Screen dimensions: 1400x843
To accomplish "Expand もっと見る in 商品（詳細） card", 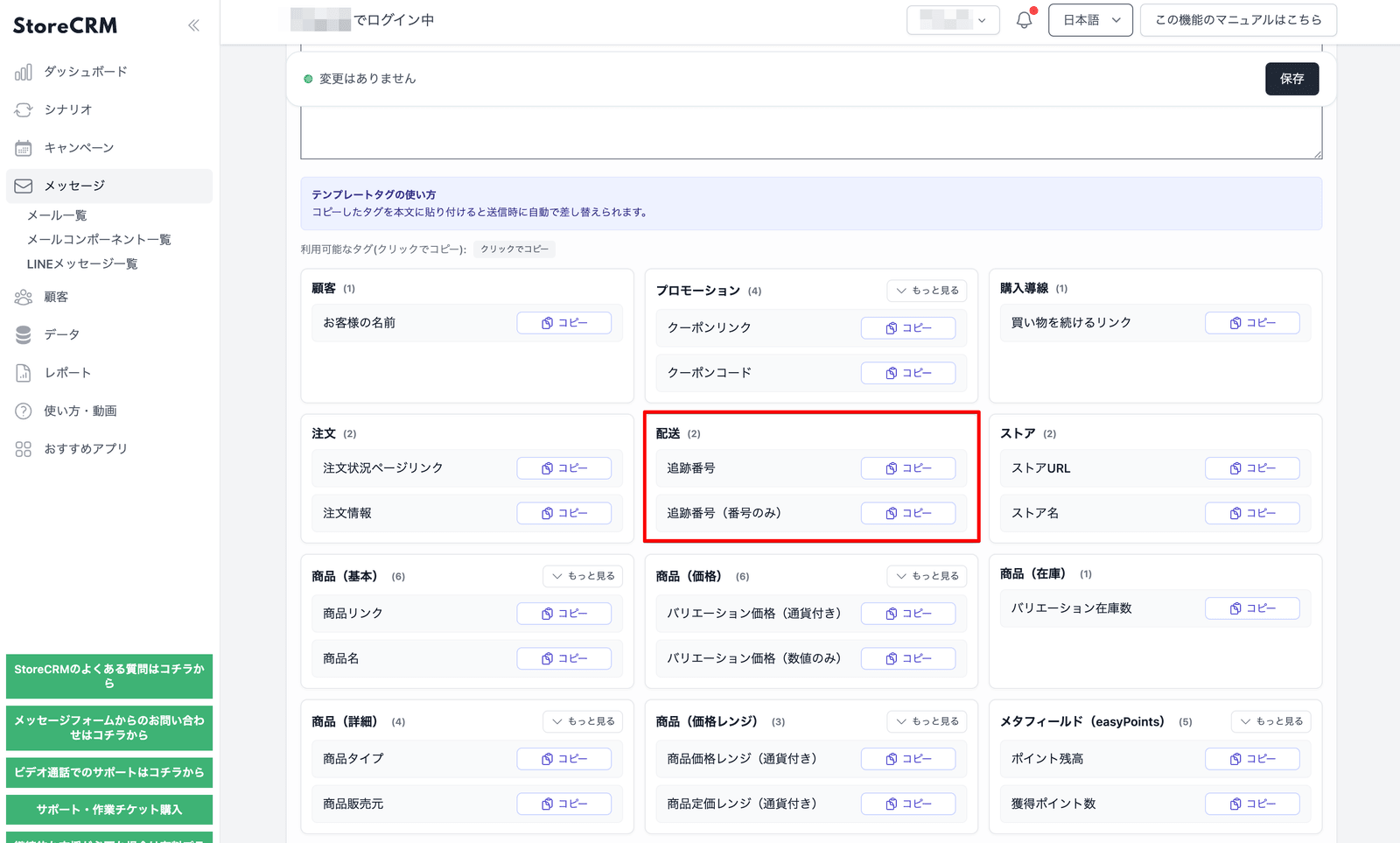I will [583, 721].
